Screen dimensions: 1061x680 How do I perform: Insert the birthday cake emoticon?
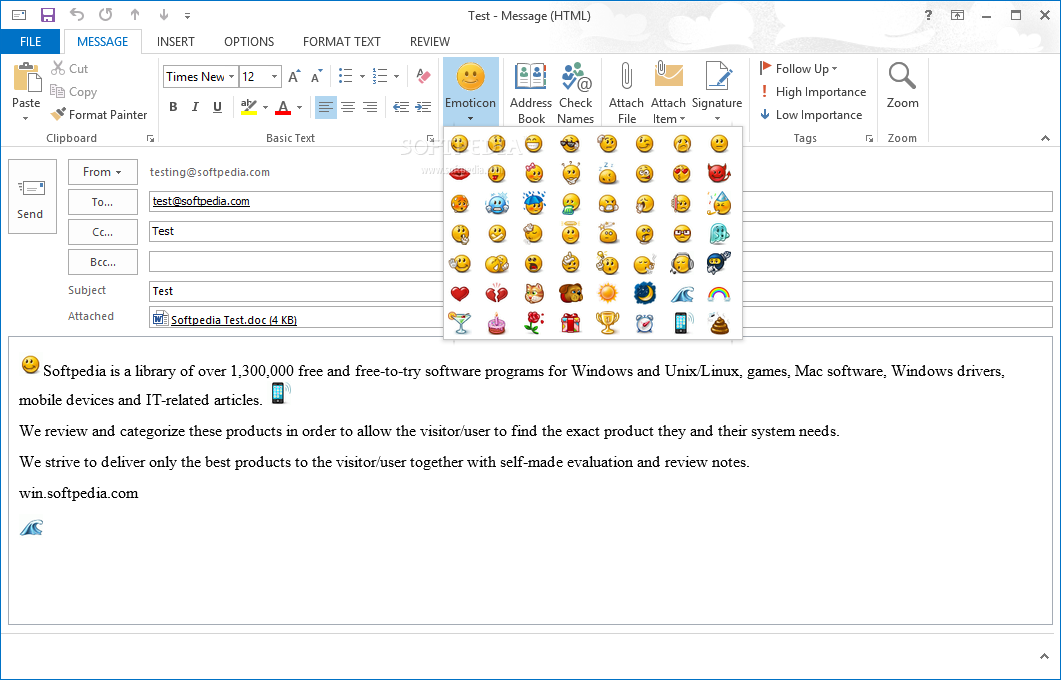click(x=497, y=323)
